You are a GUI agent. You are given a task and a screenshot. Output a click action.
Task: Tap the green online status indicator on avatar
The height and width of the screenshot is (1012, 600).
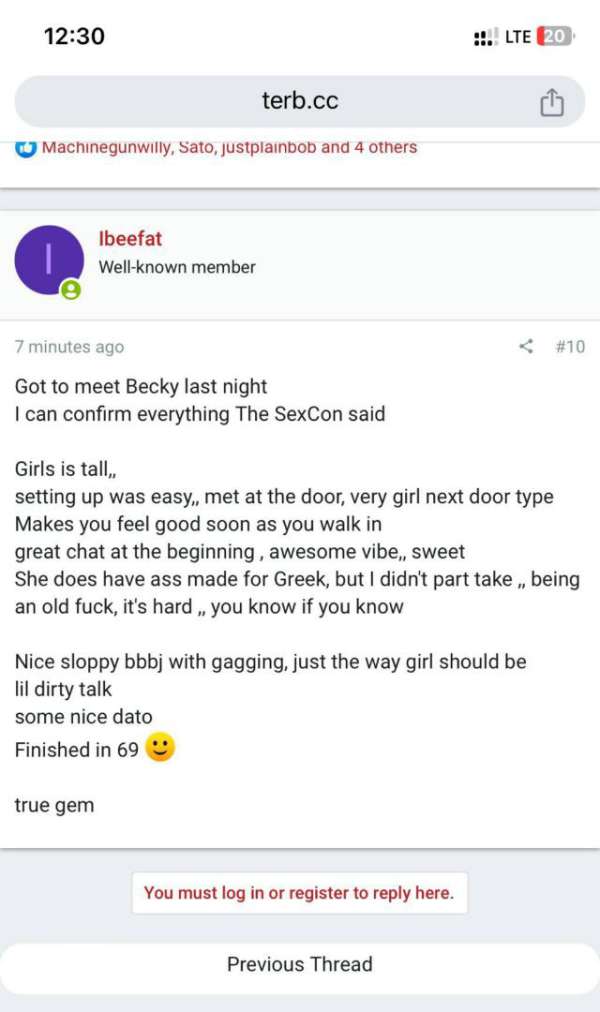click(70, 287)
